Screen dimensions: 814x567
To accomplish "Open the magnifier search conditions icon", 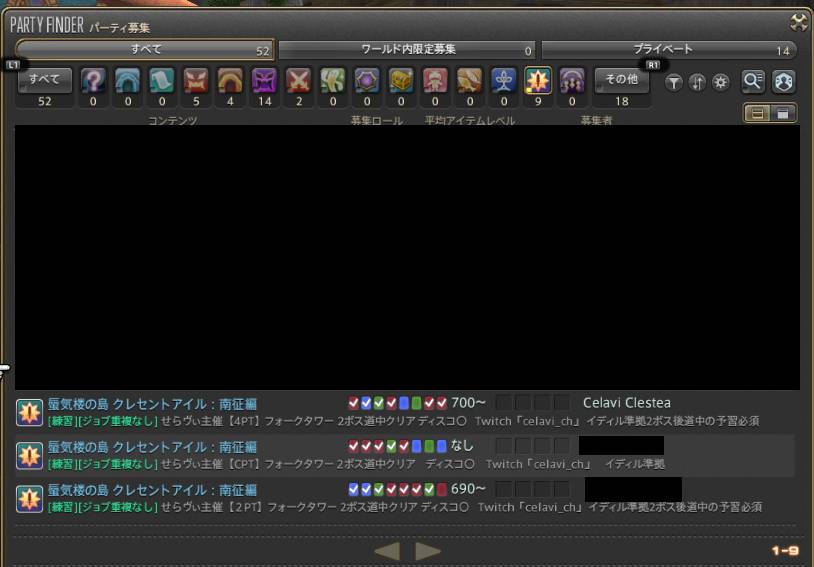I will (753, 82).
